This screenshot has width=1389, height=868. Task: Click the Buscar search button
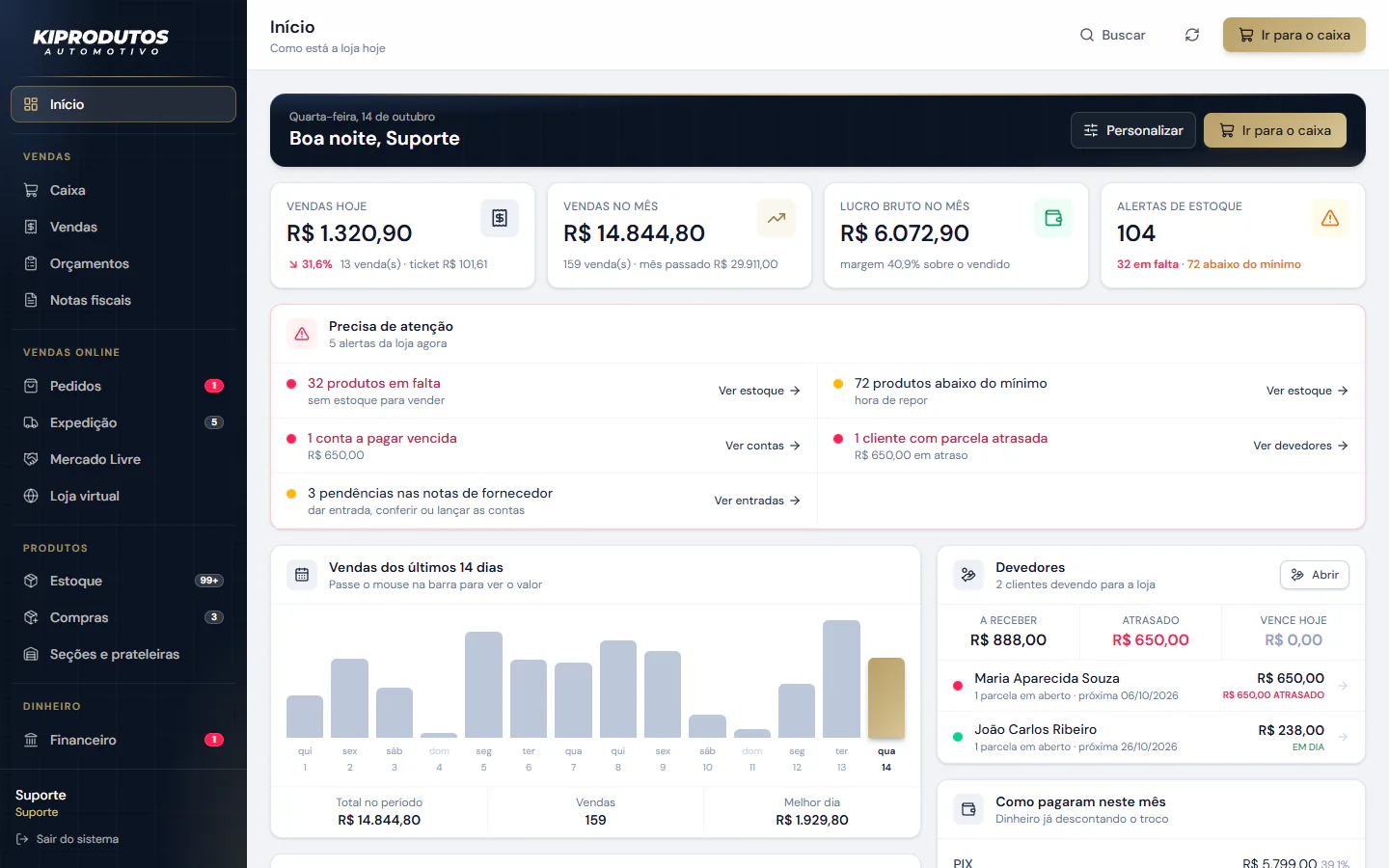pyautogui.click(x=1112, y=35)
